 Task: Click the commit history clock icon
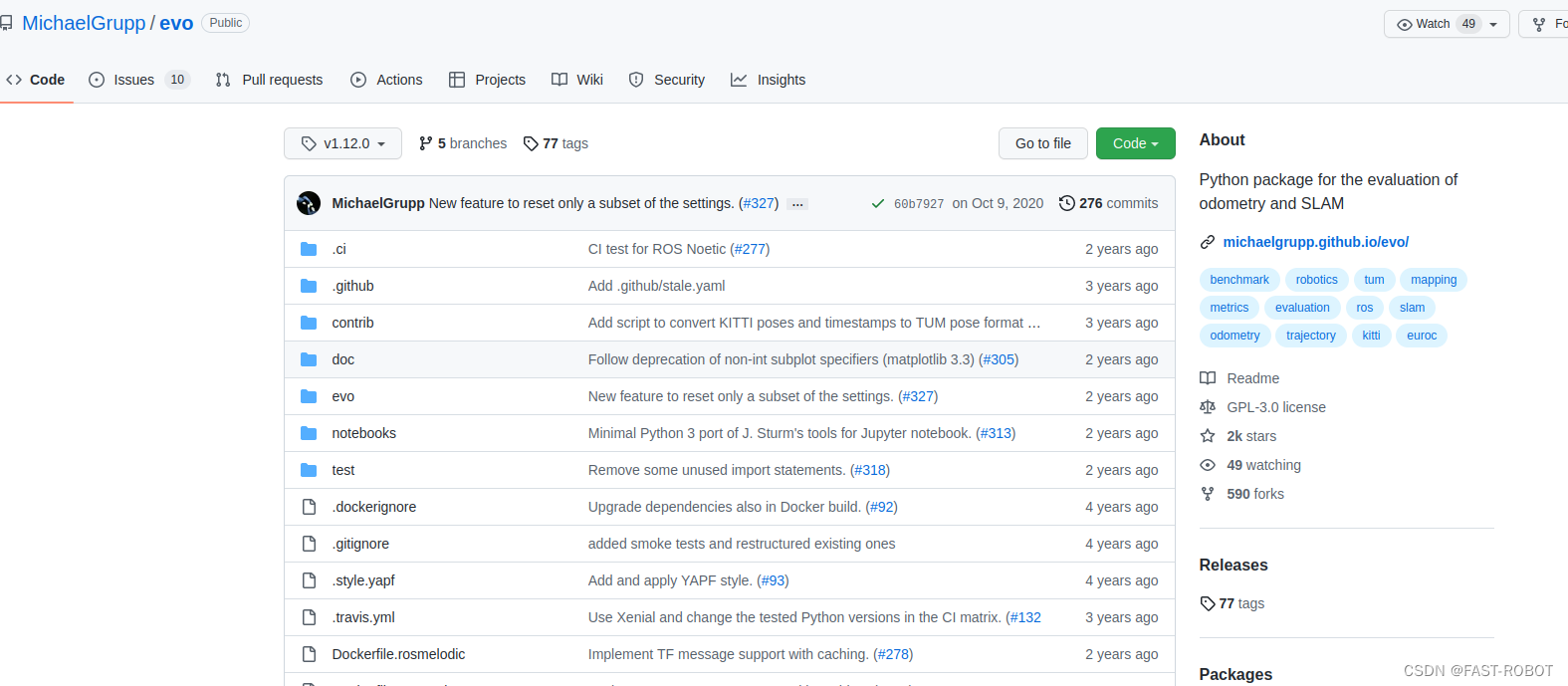point(1067,203)
